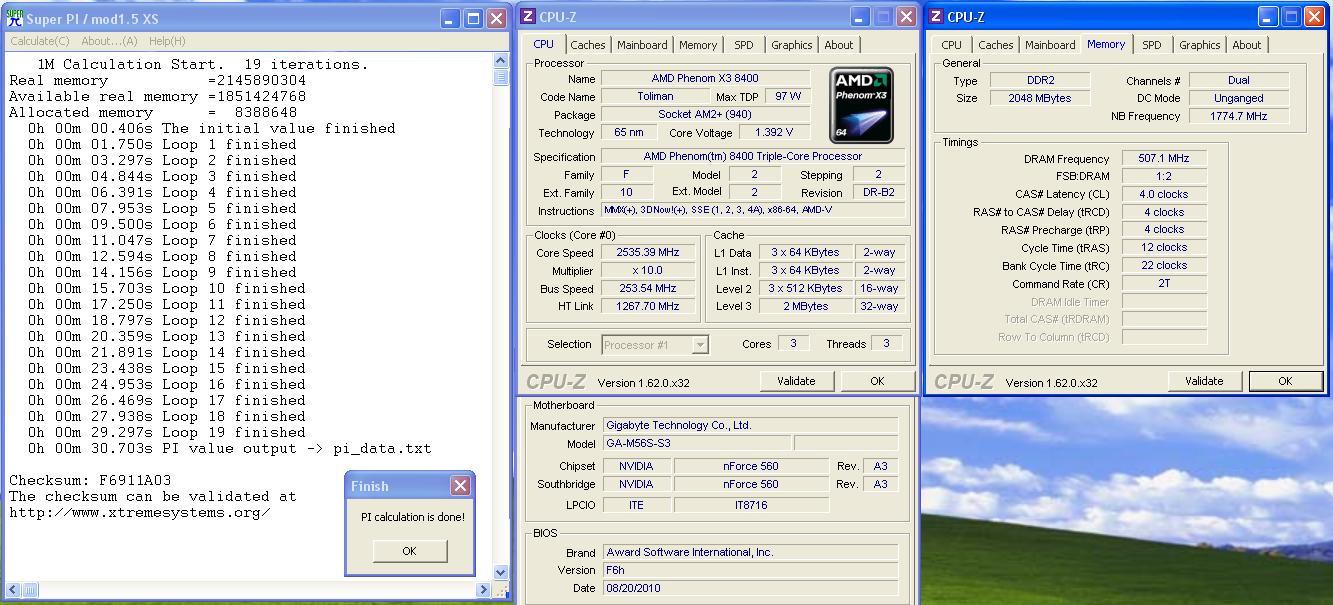
Task: Click the LPCIO model value IT8716
Action: 751,505
